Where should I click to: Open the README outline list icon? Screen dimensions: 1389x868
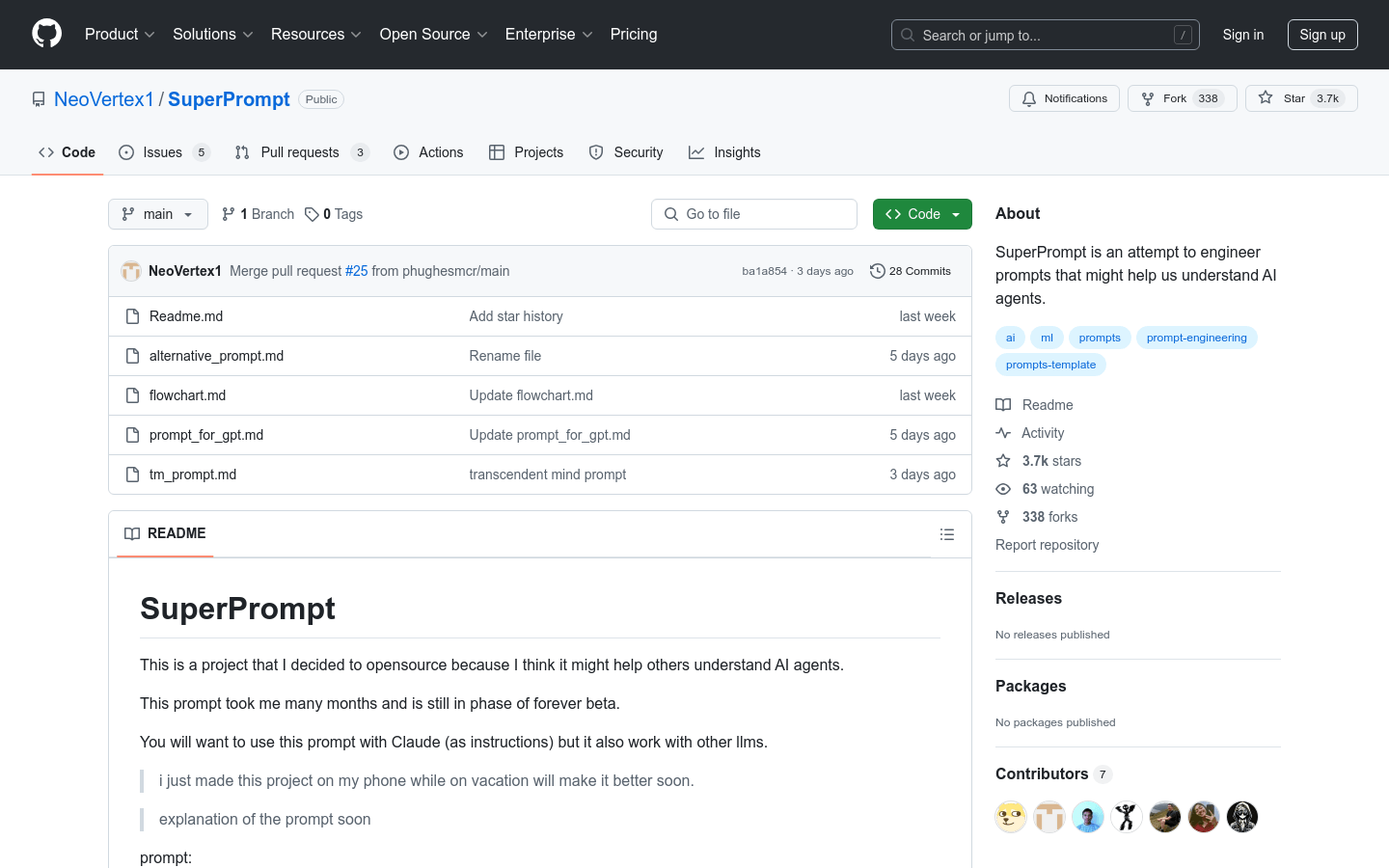[947, 534]
